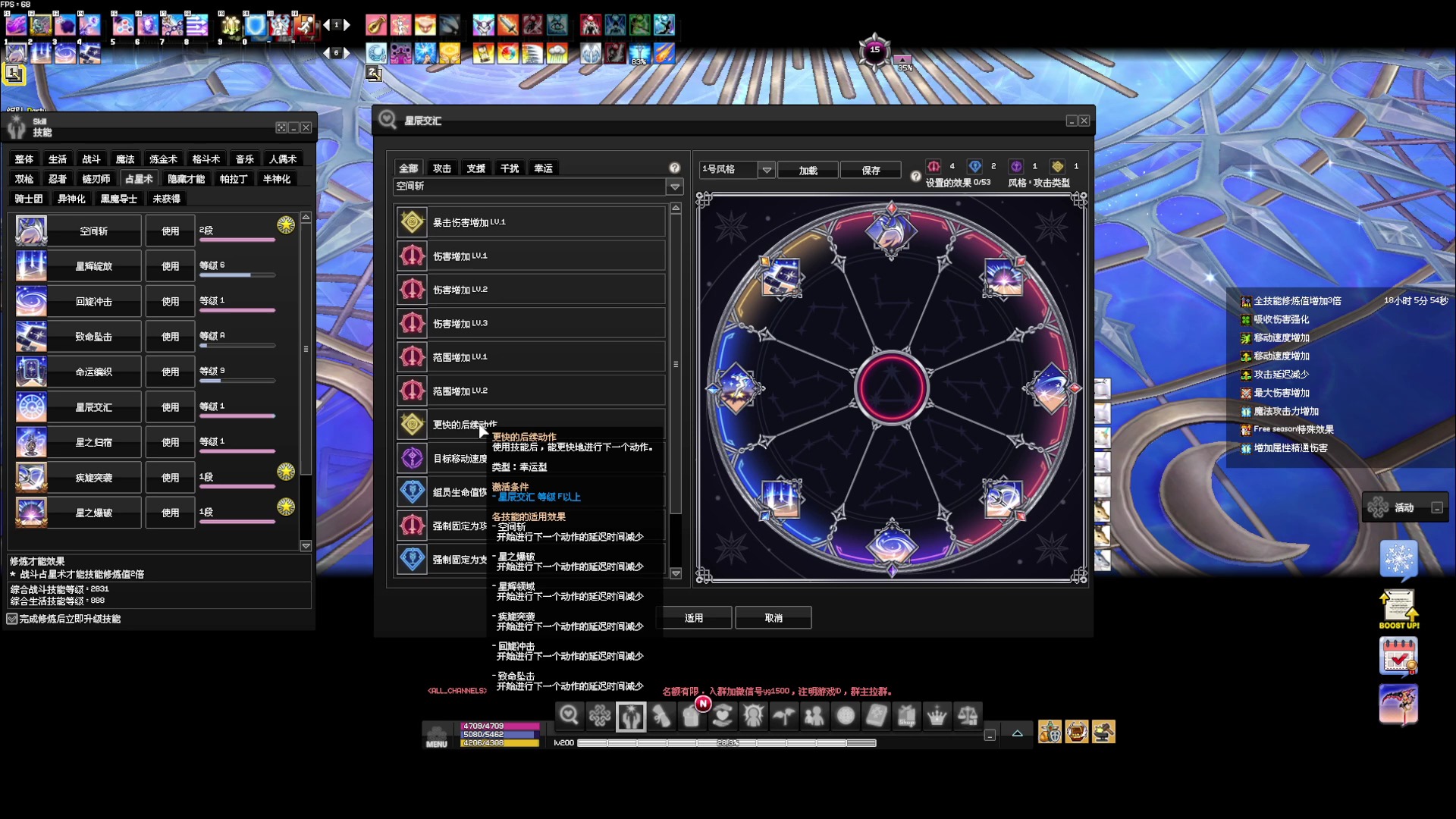Select the top skill node on the star wheel
Viewport: 1456px width, 819px height.
pos(892,231)
